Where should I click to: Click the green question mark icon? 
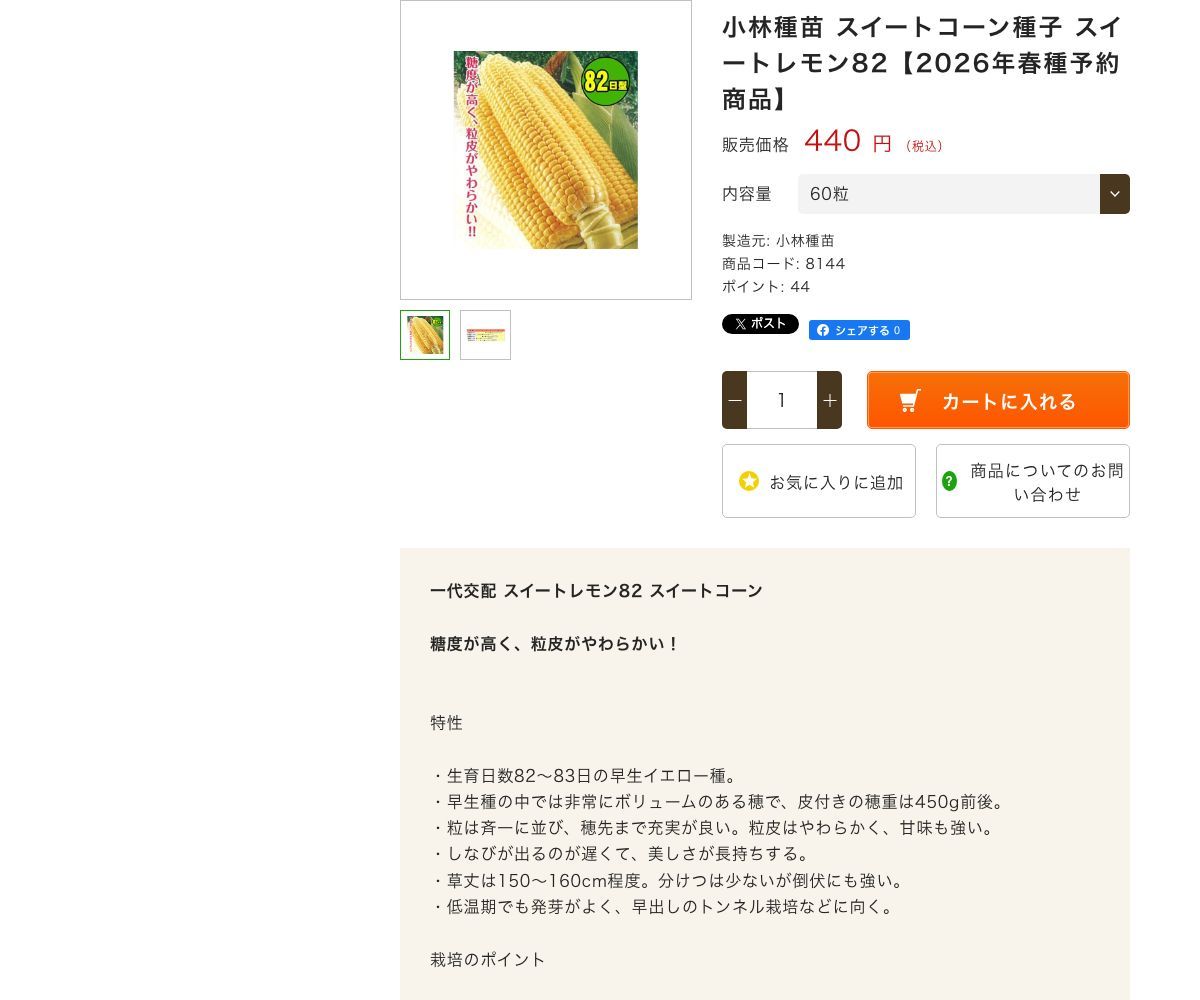click(949, 481)
